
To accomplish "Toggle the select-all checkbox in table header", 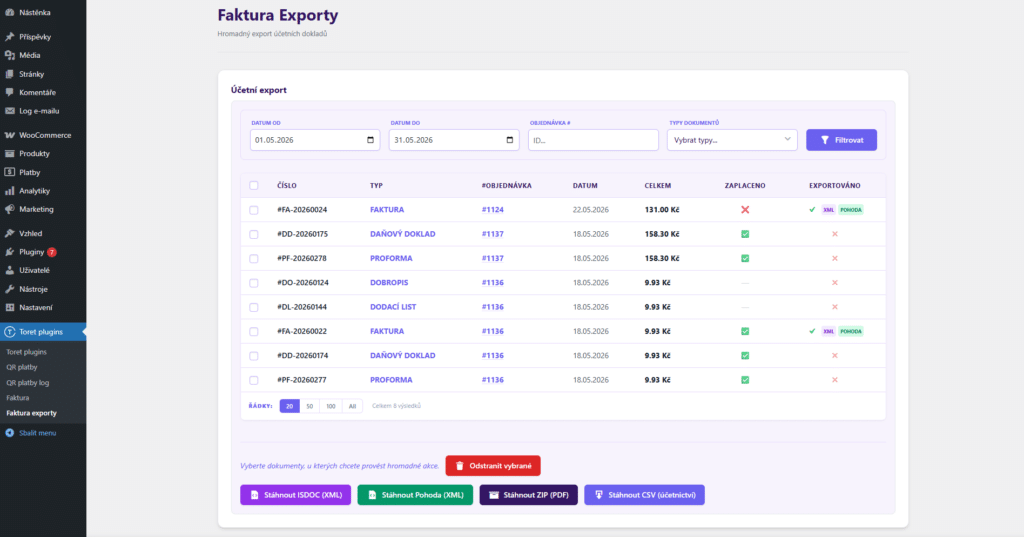I will [254, 186].
